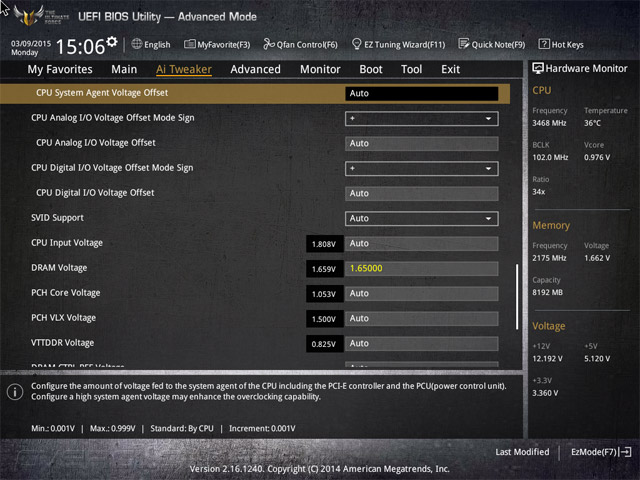Click the 1.808V CPU Input Voltage reading
640x480 pixels.
tap(324, 244)
